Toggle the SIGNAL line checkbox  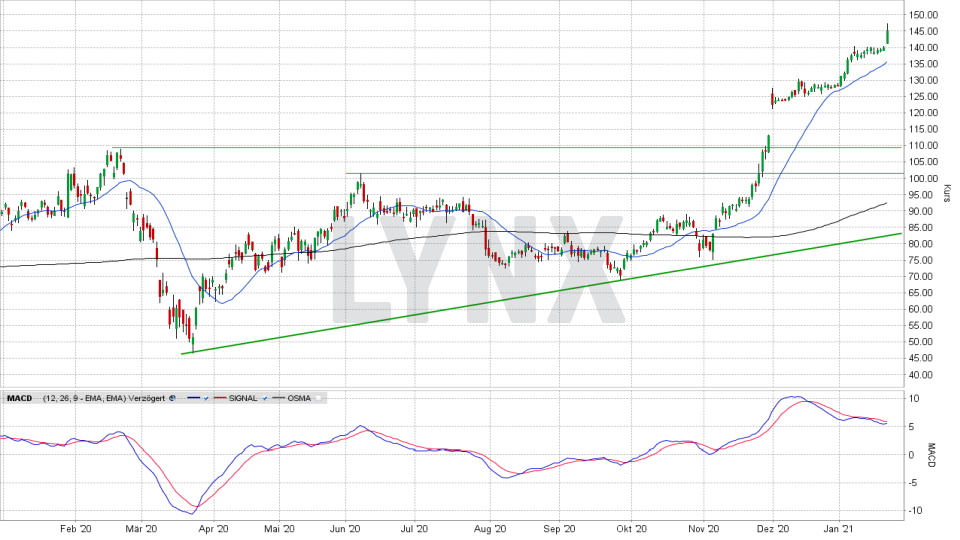click(x=264, y=399)
